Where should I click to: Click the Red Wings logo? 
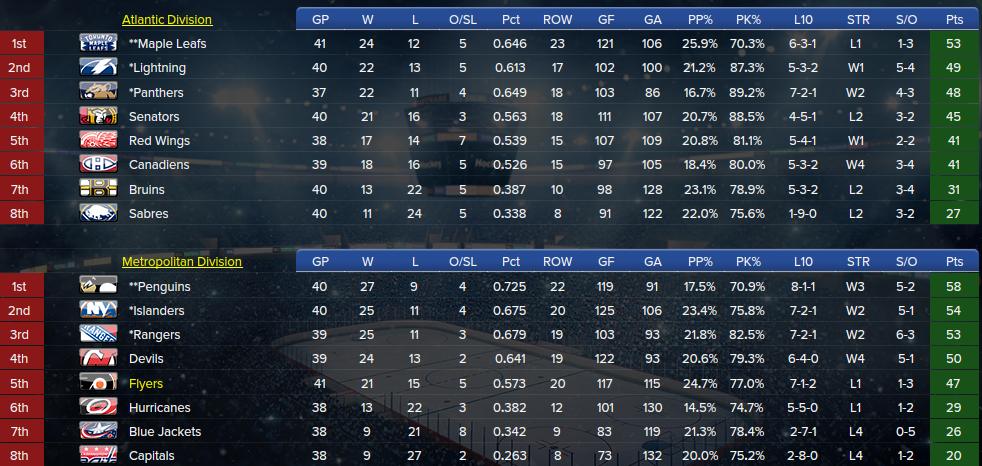point(98,140)
